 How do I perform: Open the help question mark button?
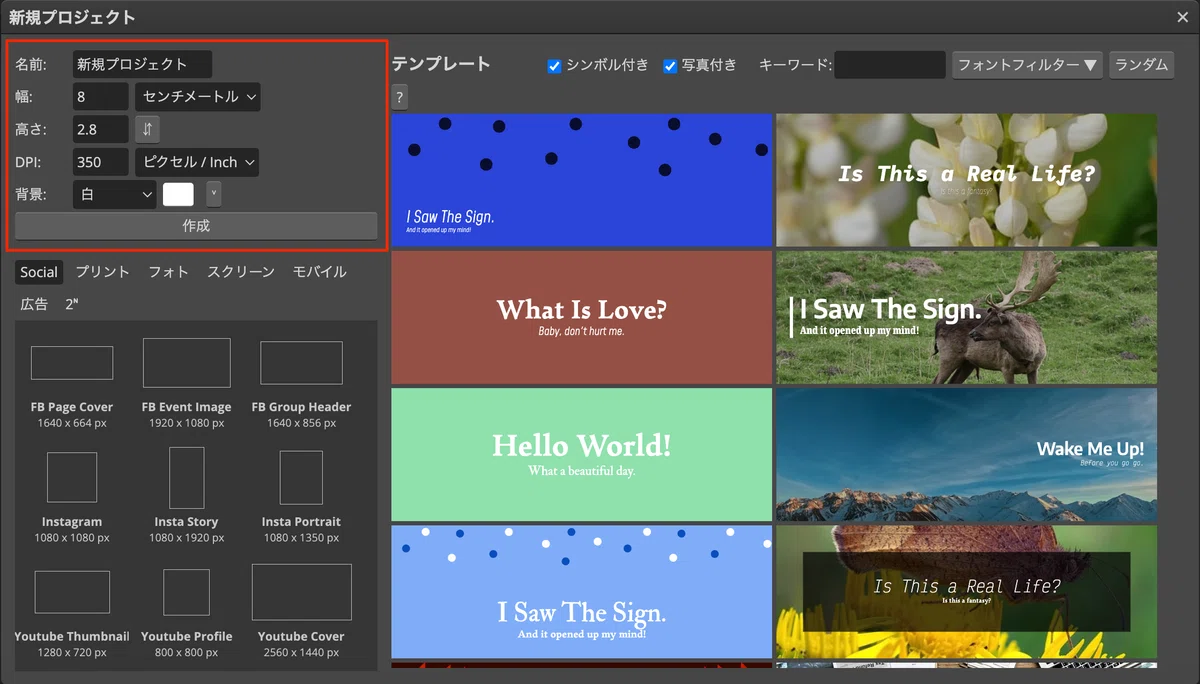point(399,97)
